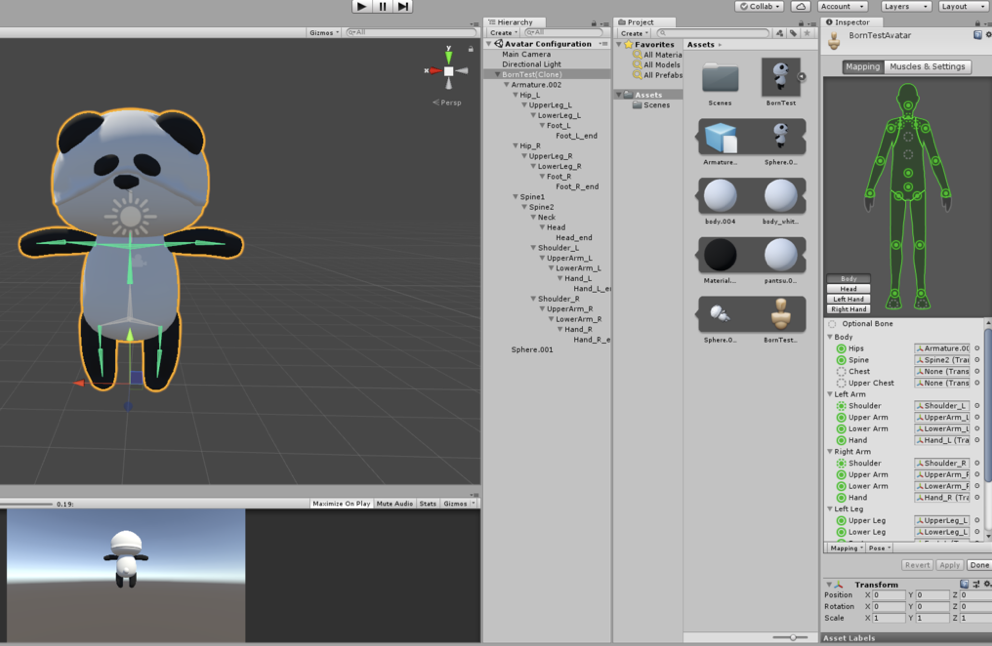Click the Scene view search field
Screen dimensions: 992x646
411,32
